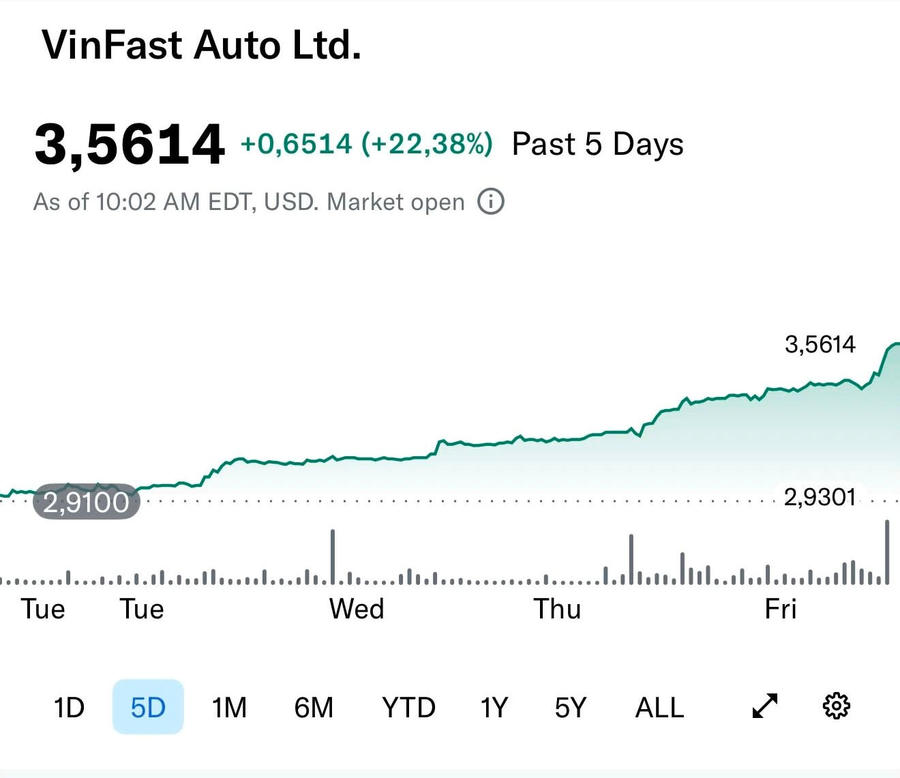Select the Thu marker on the timeline
This screenshot has height=778, width=900.
click(x=557, y=609)
